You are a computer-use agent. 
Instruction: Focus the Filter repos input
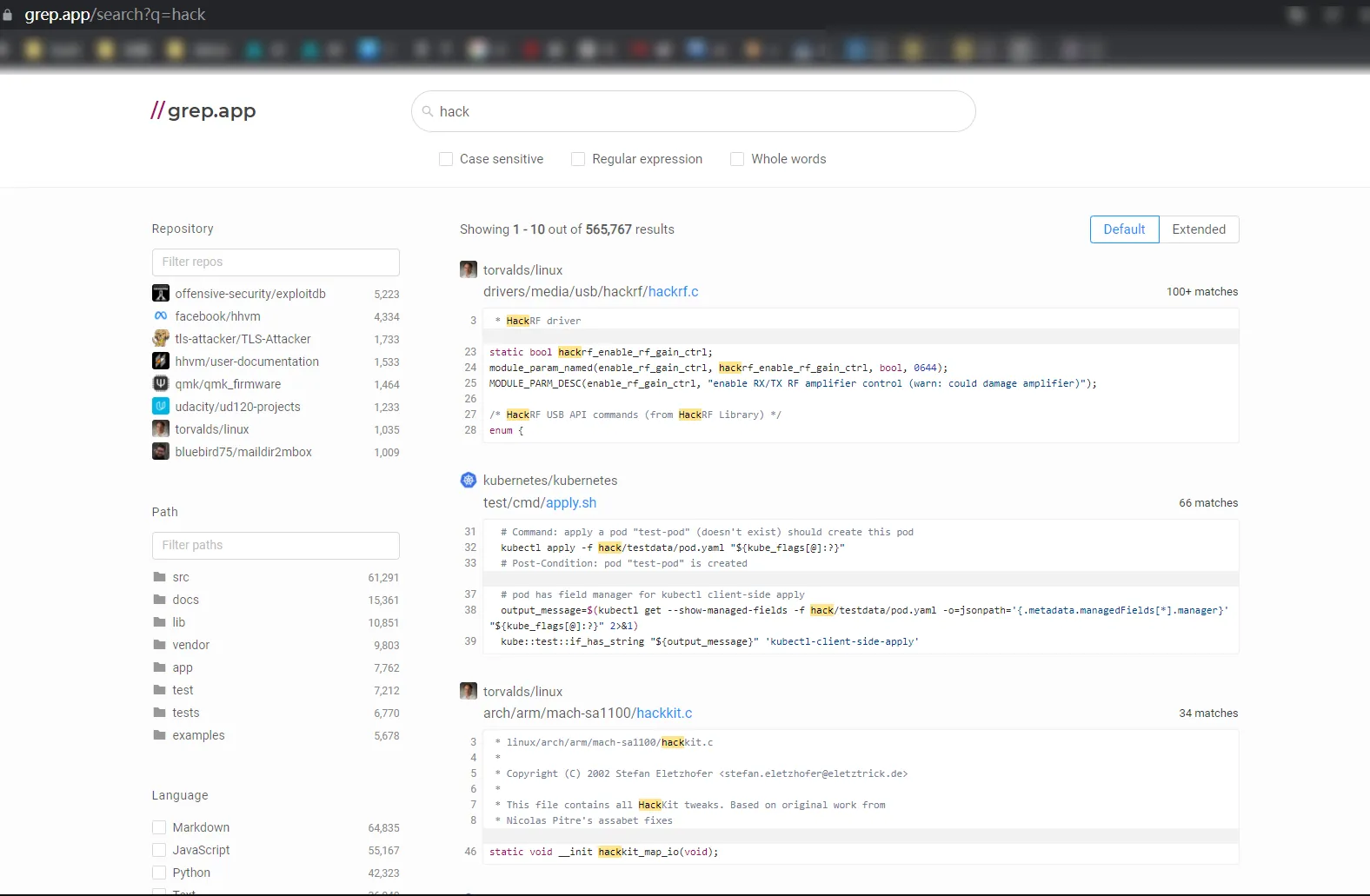pos(276,262)
